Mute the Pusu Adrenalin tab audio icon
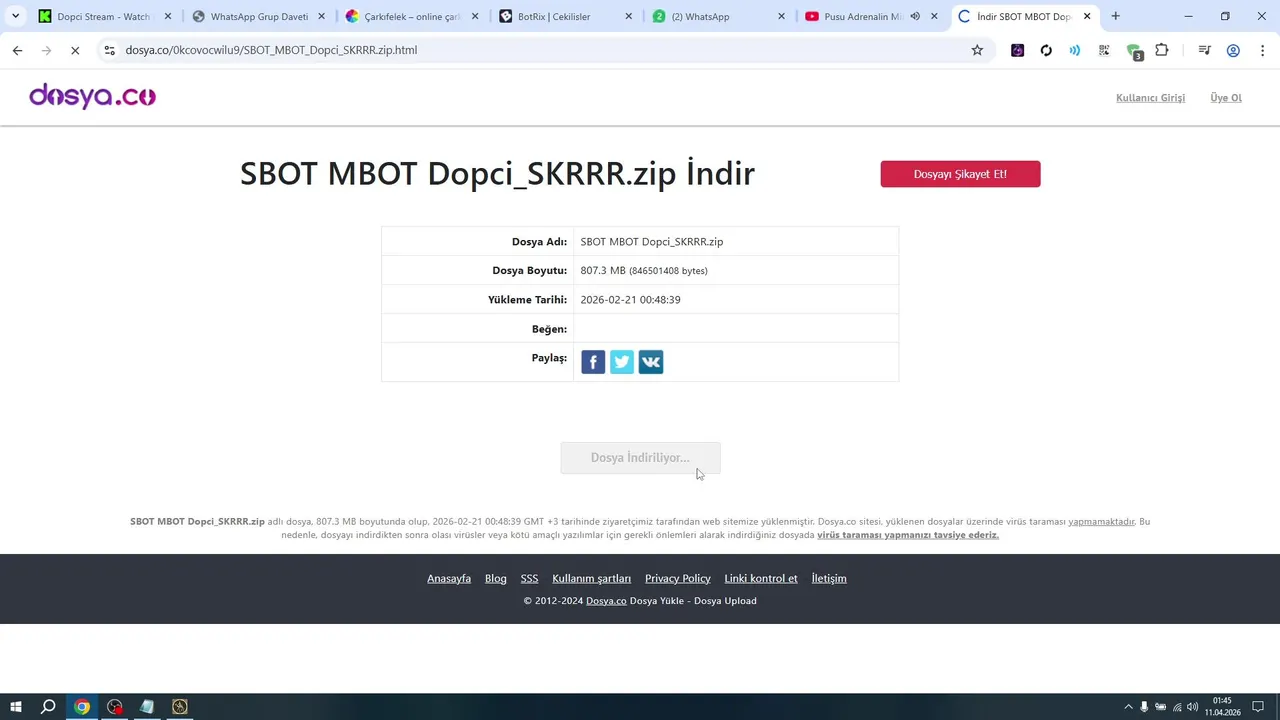The width and height of the screenshot is (1280, 720). coord(915,16)
